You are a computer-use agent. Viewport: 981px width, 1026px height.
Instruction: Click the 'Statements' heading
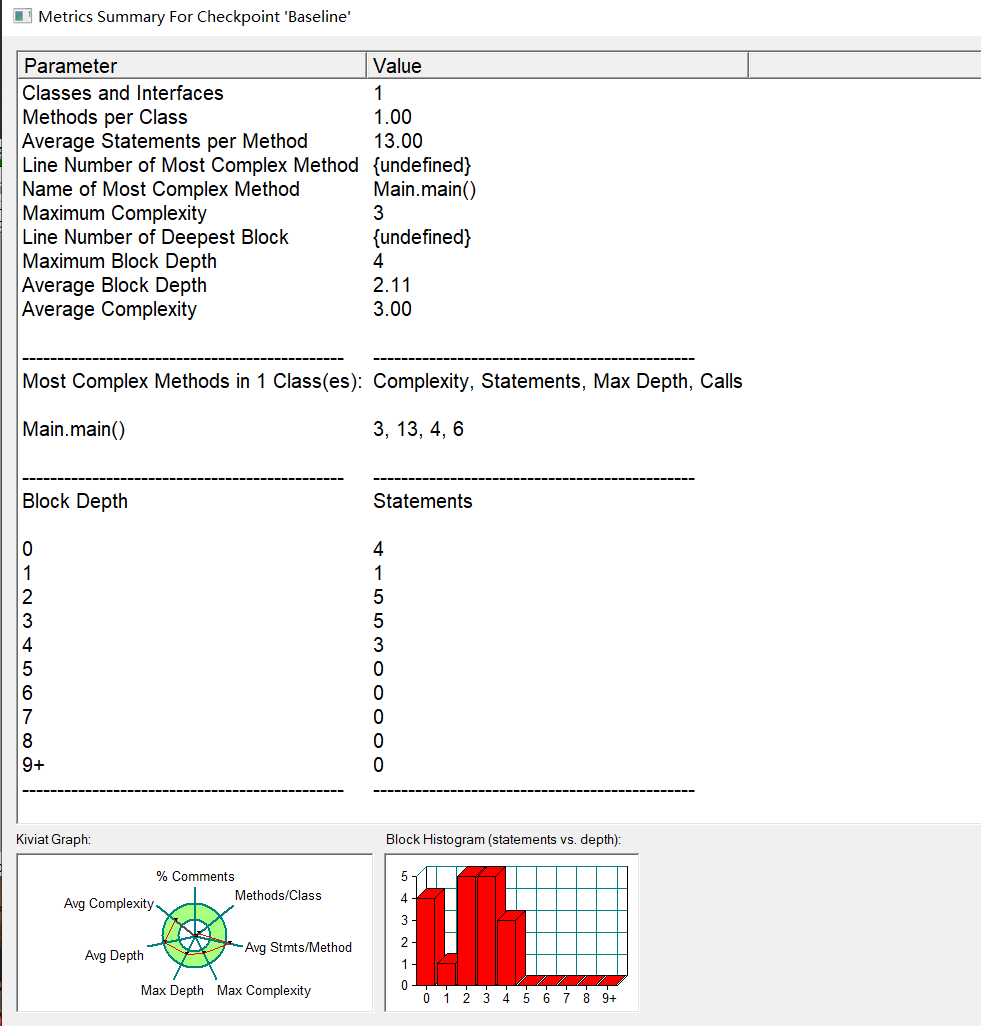pos(423,501)
